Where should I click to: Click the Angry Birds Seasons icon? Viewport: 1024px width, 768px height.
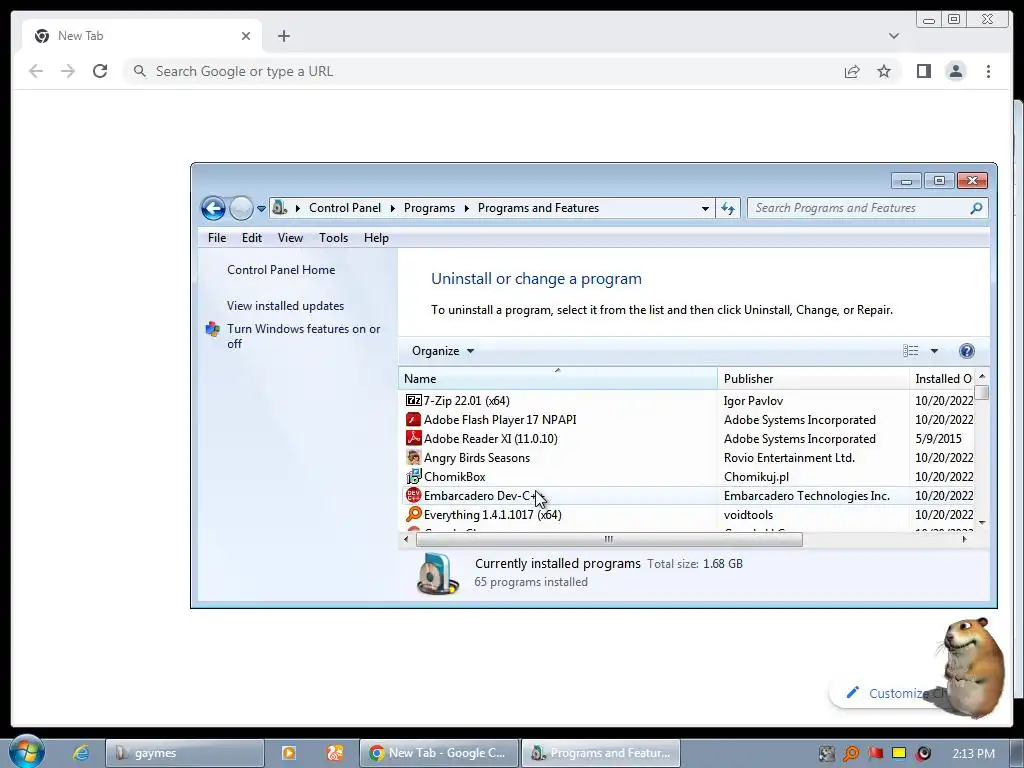(x=413, y=457)
